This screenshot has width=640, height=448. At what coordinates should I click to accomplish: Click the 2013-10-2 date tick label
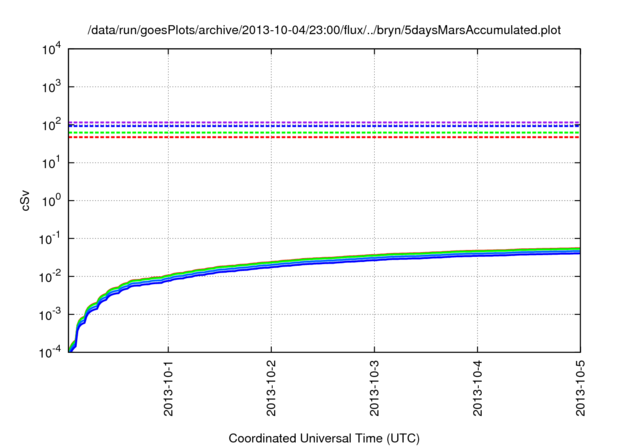271,388
